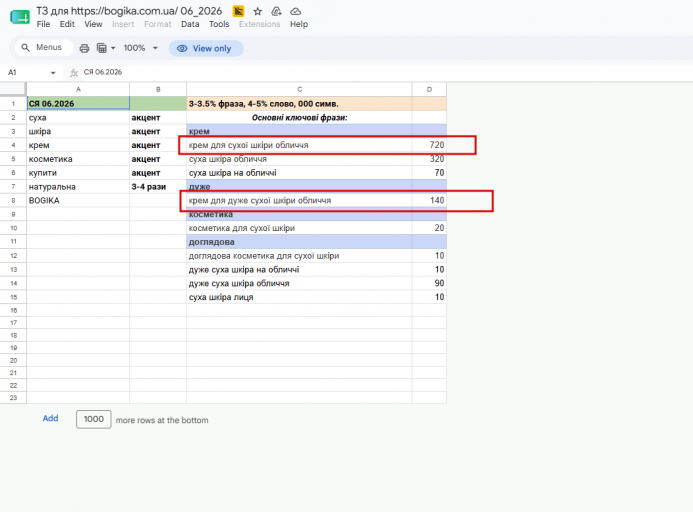The image size is (693, 512).
Task: Select cell 'СЯ 06.2026'
Action: click(78, 103)
